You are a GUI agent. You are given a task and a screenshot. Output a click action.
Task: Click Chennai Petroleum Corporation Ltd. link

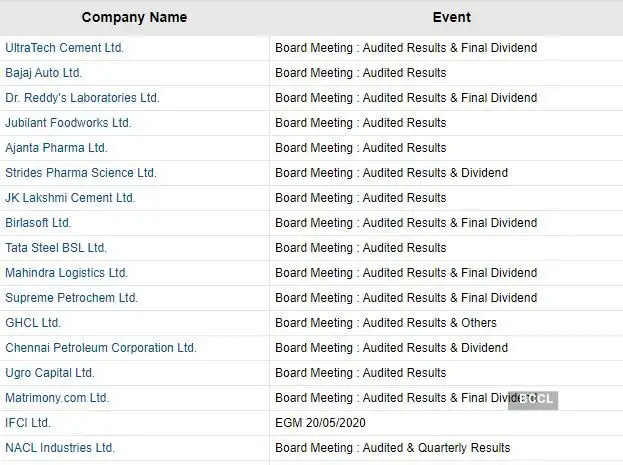coord(101,348)
